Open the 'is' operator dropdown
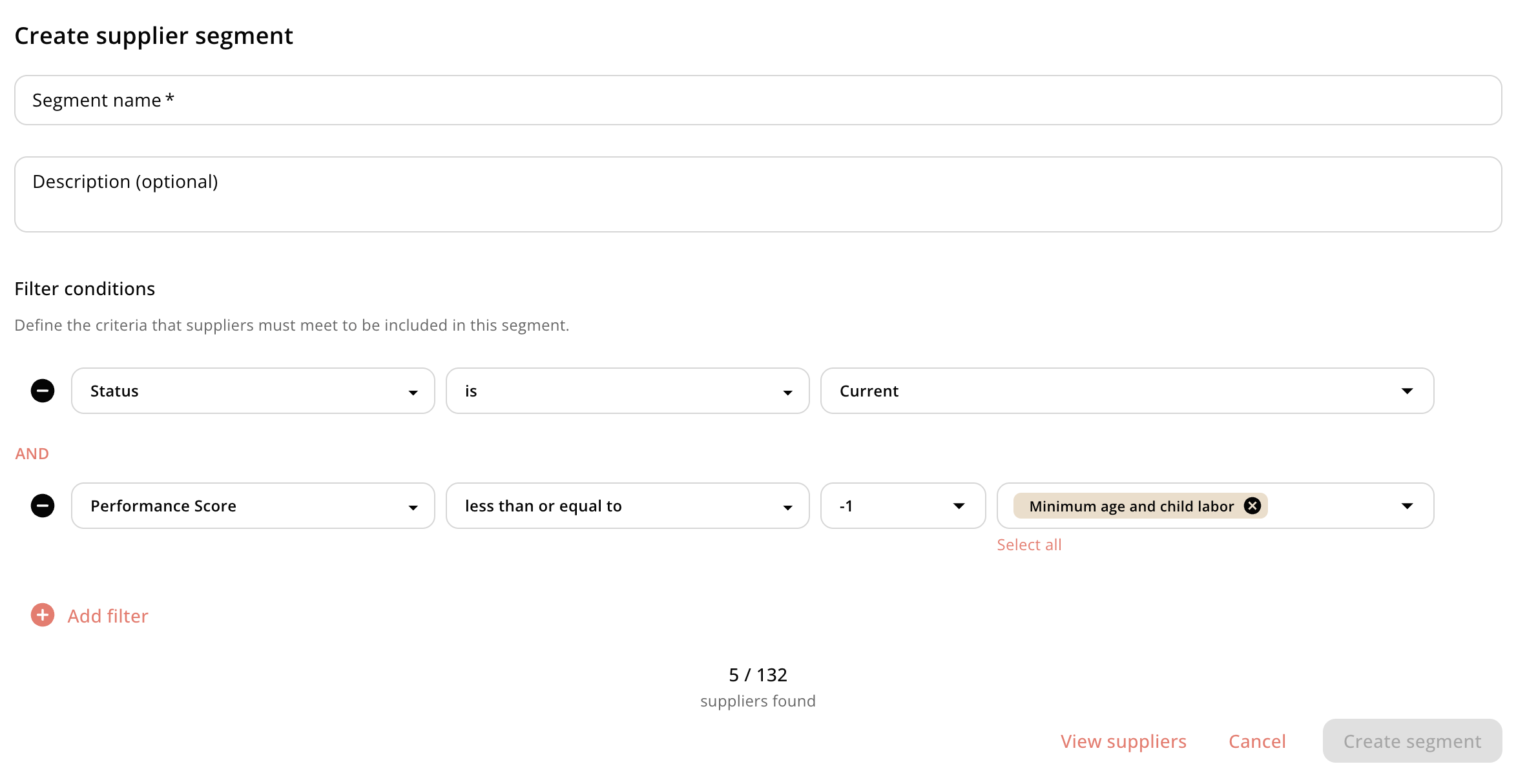The height and width of the screenshot is (784, 1527). (627, 391)
